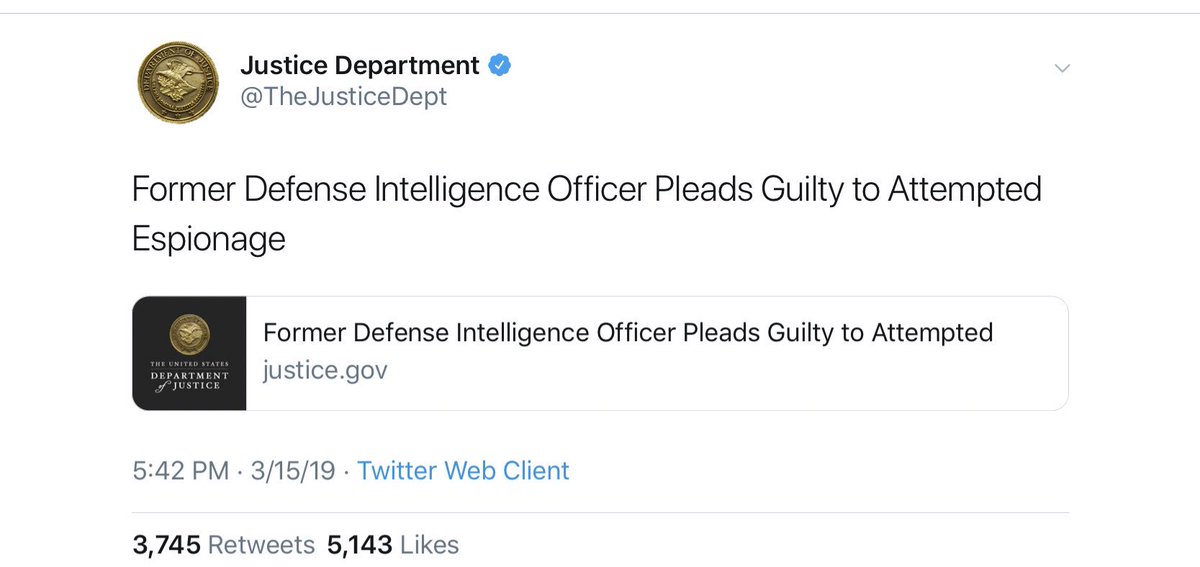Show the Retweets label list

point(261,545)
